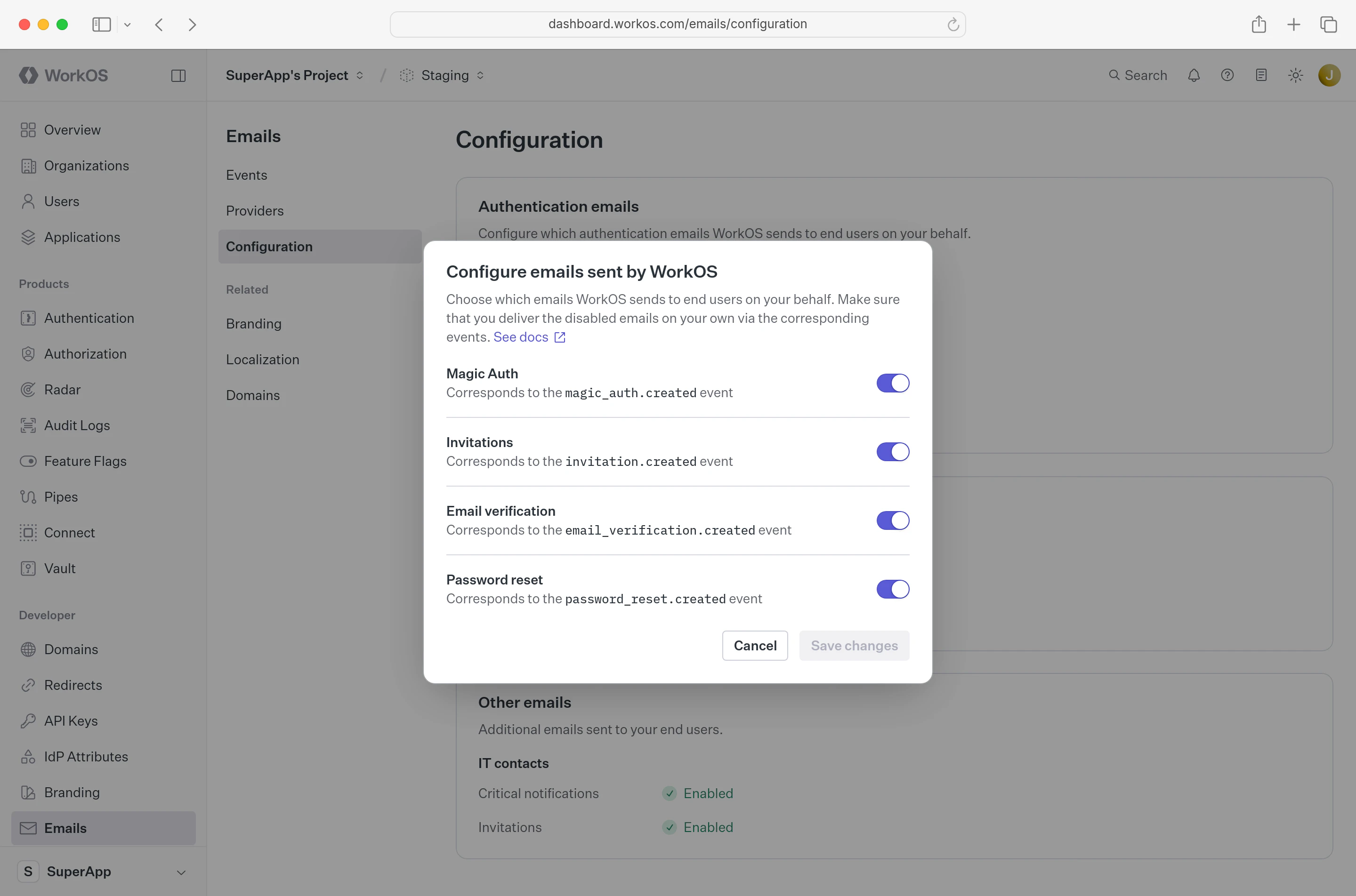The width and height of the screenshot is (1356, 896).
Task: Switch off Email verification toggle
Action: pyautogui.click(x=892, y=520)
